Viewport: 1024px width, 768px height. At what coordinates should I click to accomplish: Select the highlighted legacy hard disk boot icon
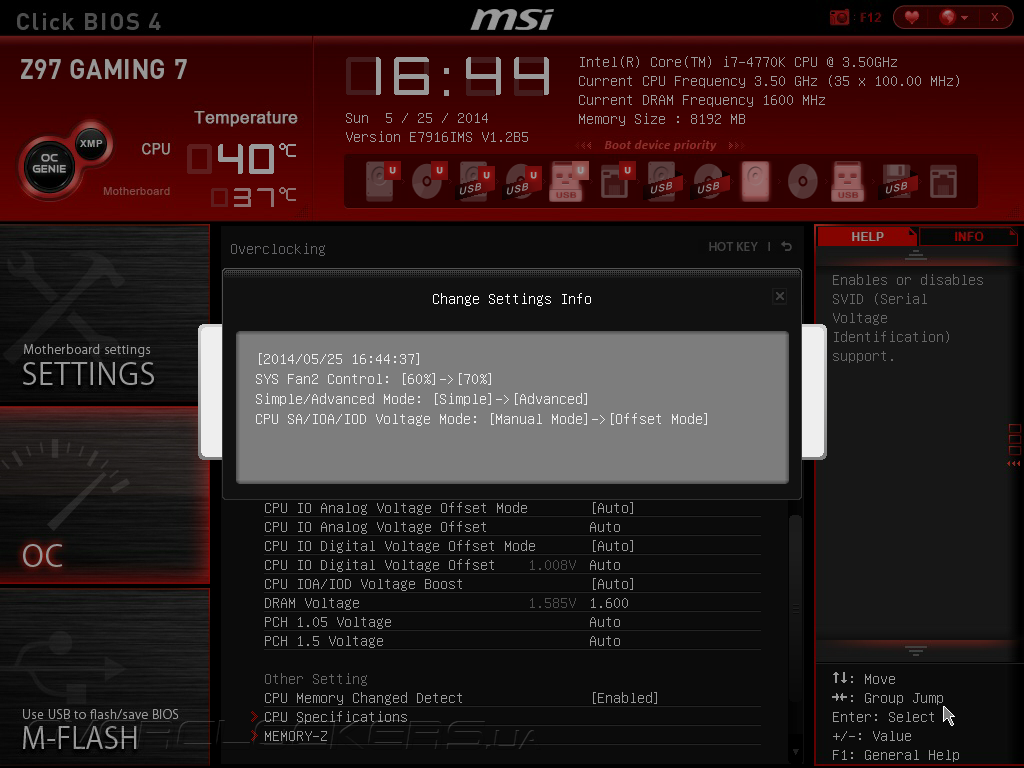[756, 181]
